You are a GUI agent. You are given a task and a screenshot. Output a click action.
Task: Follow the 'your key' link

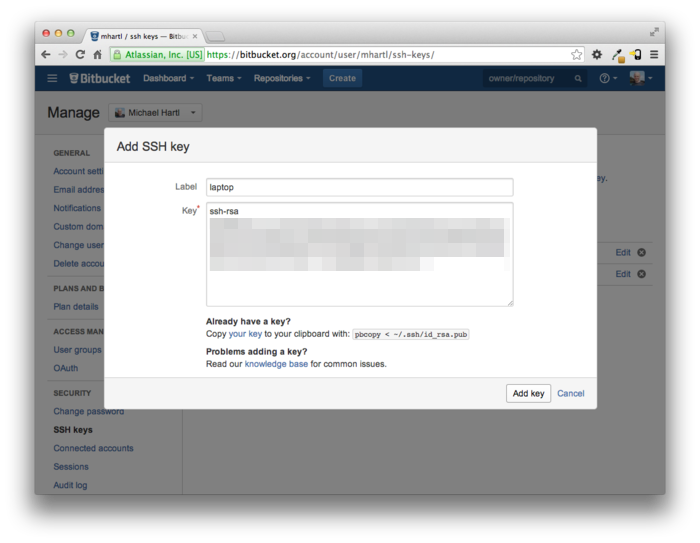coord(245,334)
